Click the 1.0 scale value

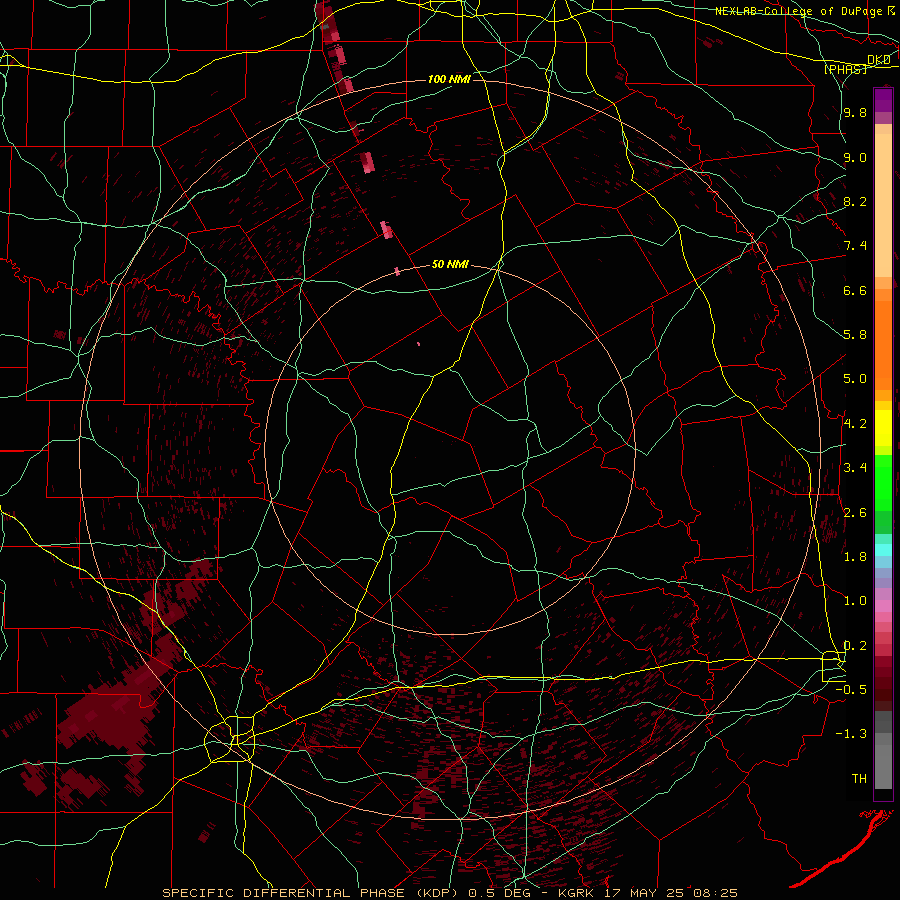tap(855, 600)
